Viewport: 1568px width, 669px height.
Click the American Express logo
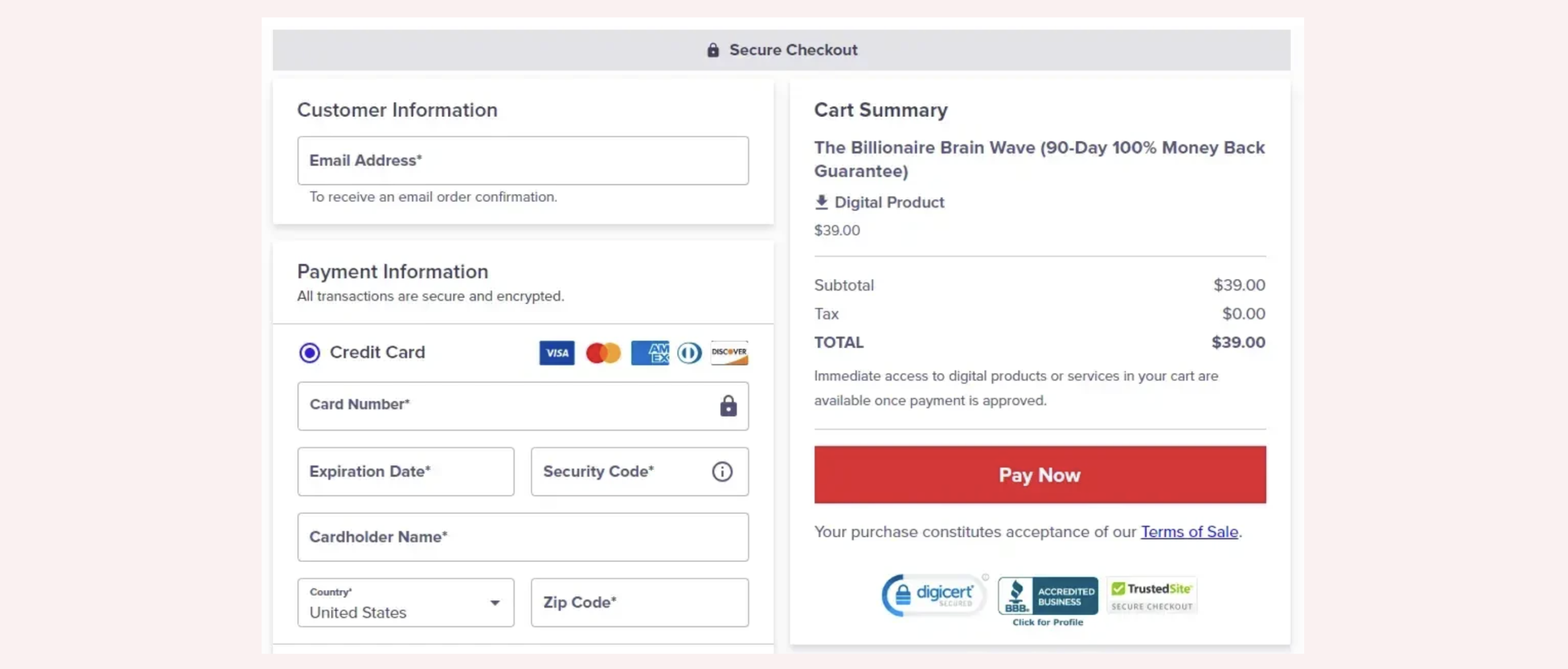tap(649, 353)
